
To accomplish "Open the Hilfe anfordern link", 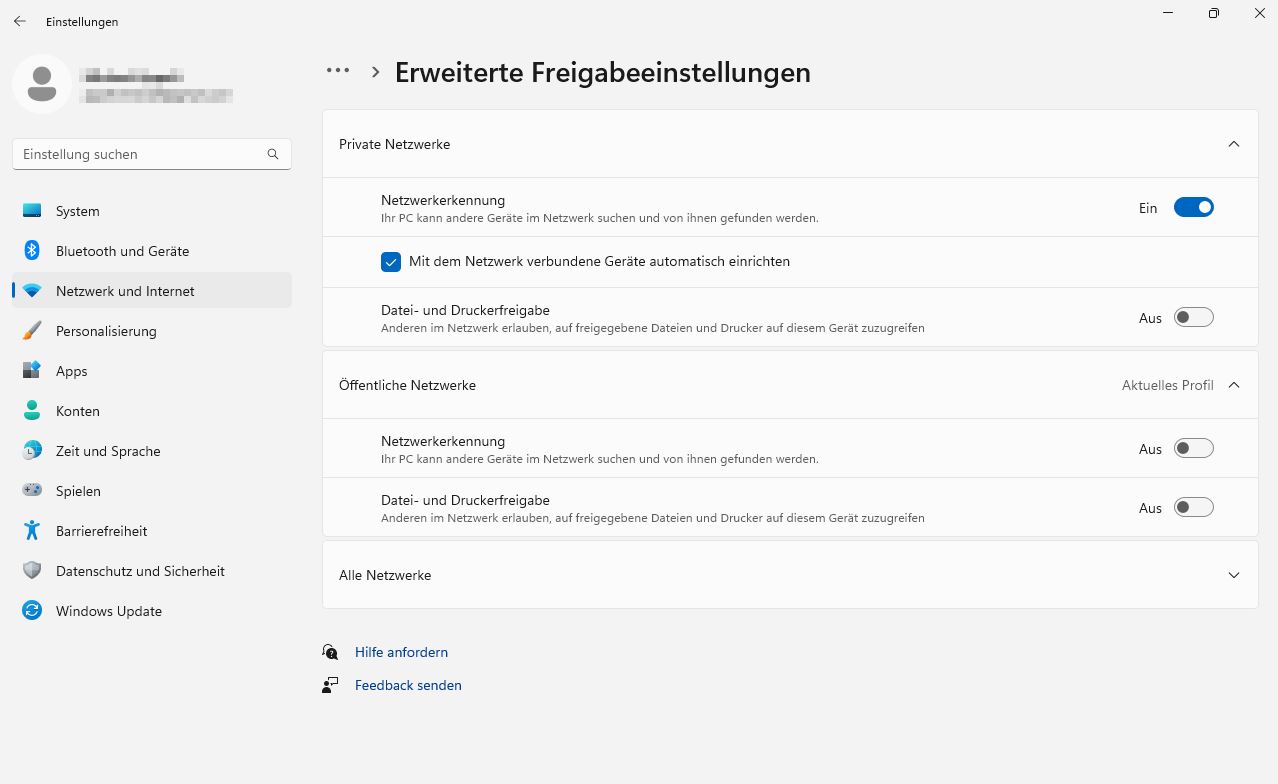I will (401, 652).
